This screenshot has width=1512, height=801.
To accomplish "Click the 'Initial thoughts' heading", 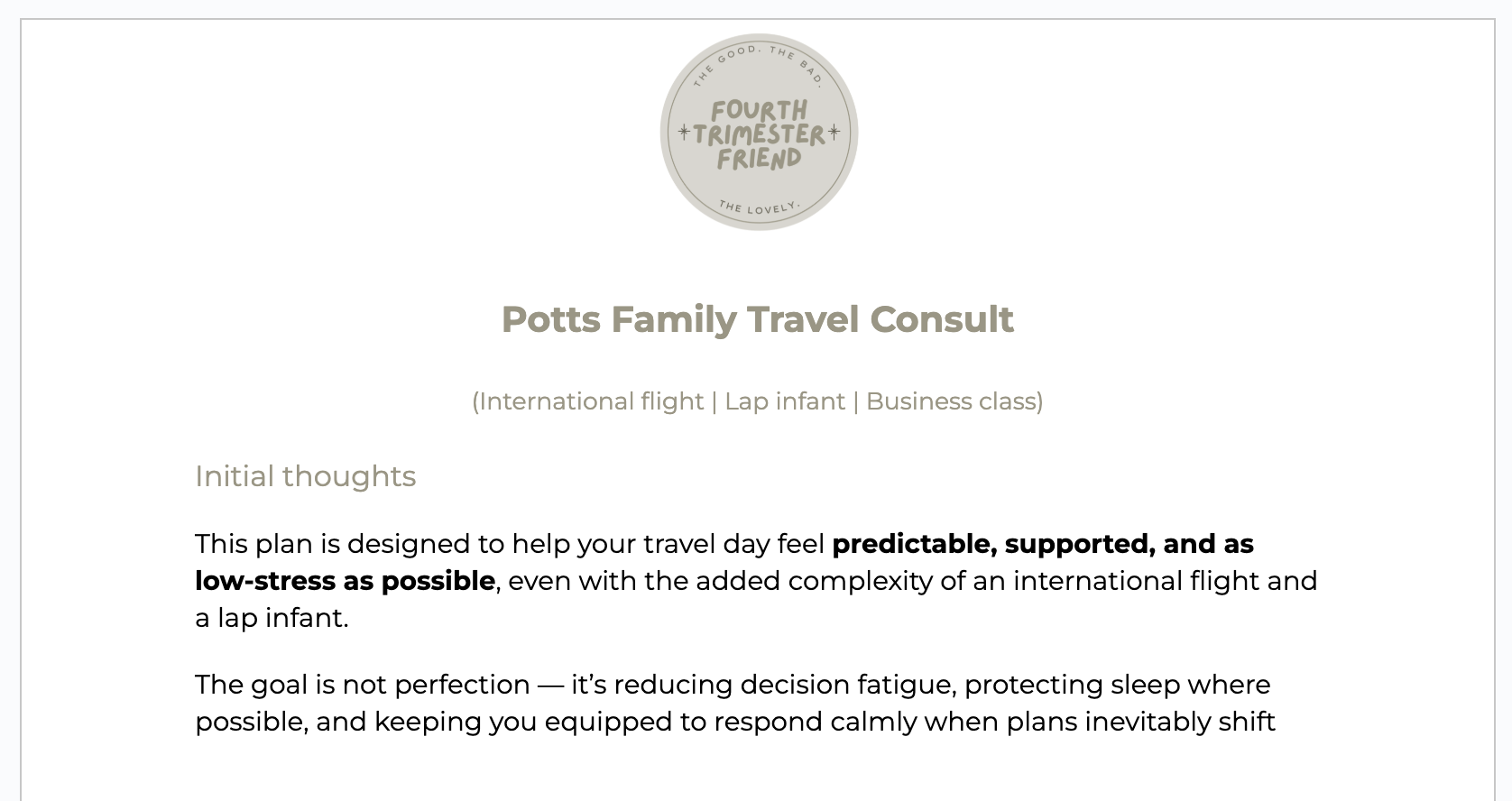I will (305, 476).
